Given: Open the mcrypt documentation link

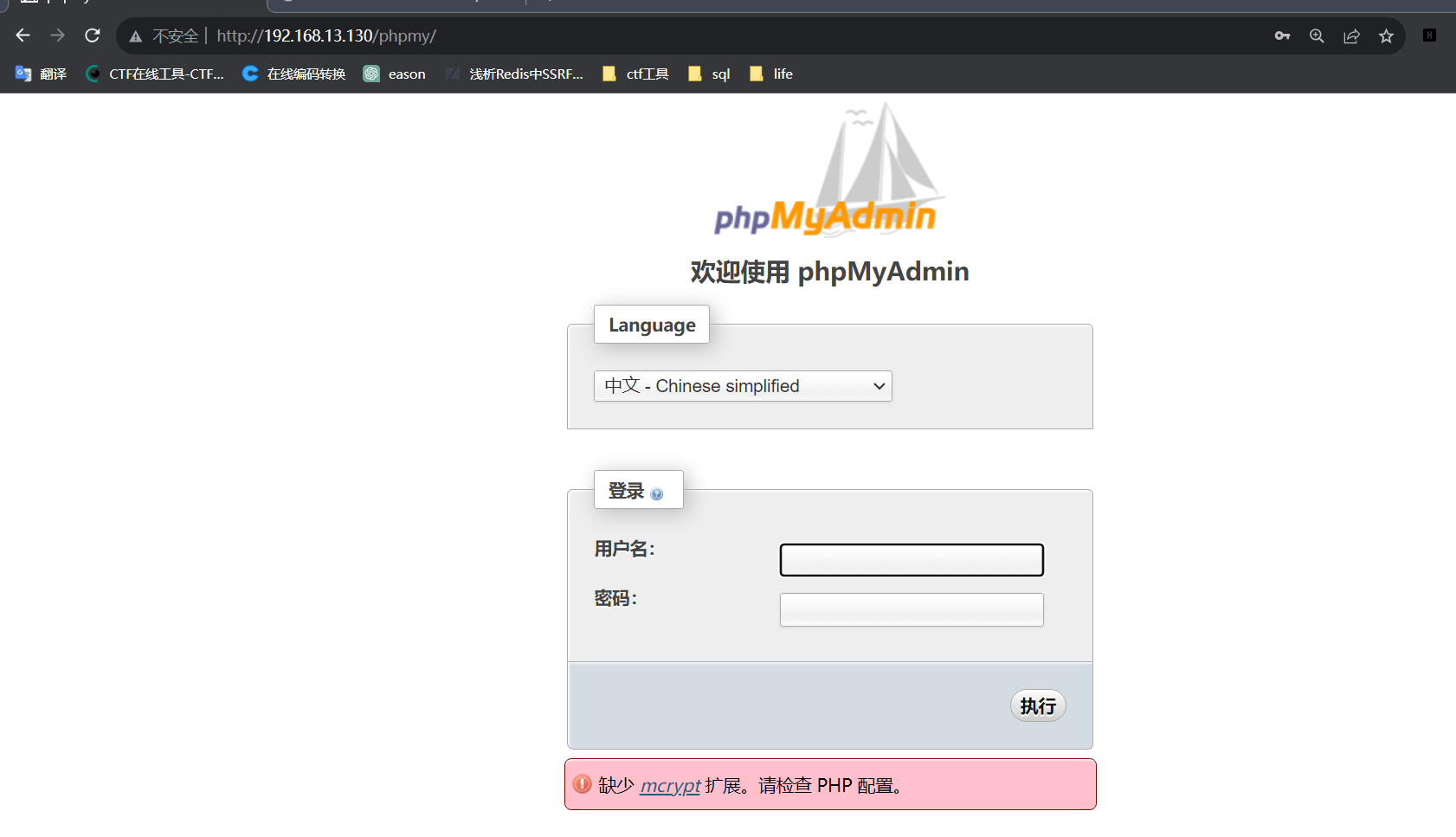Looking at the screenshot, I should pyautogui.click(x=670, y=786).
